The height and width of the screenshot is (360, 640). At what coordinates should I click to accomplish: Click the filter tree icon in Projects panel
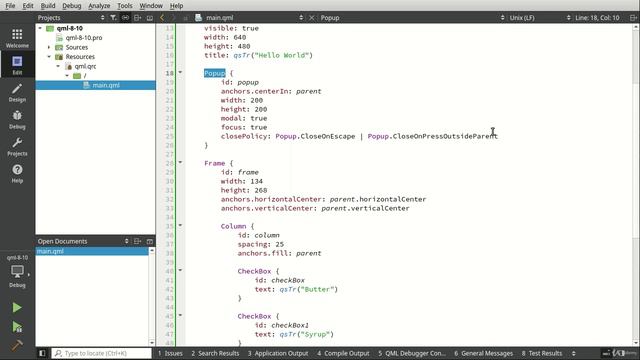tap(113, 18)
